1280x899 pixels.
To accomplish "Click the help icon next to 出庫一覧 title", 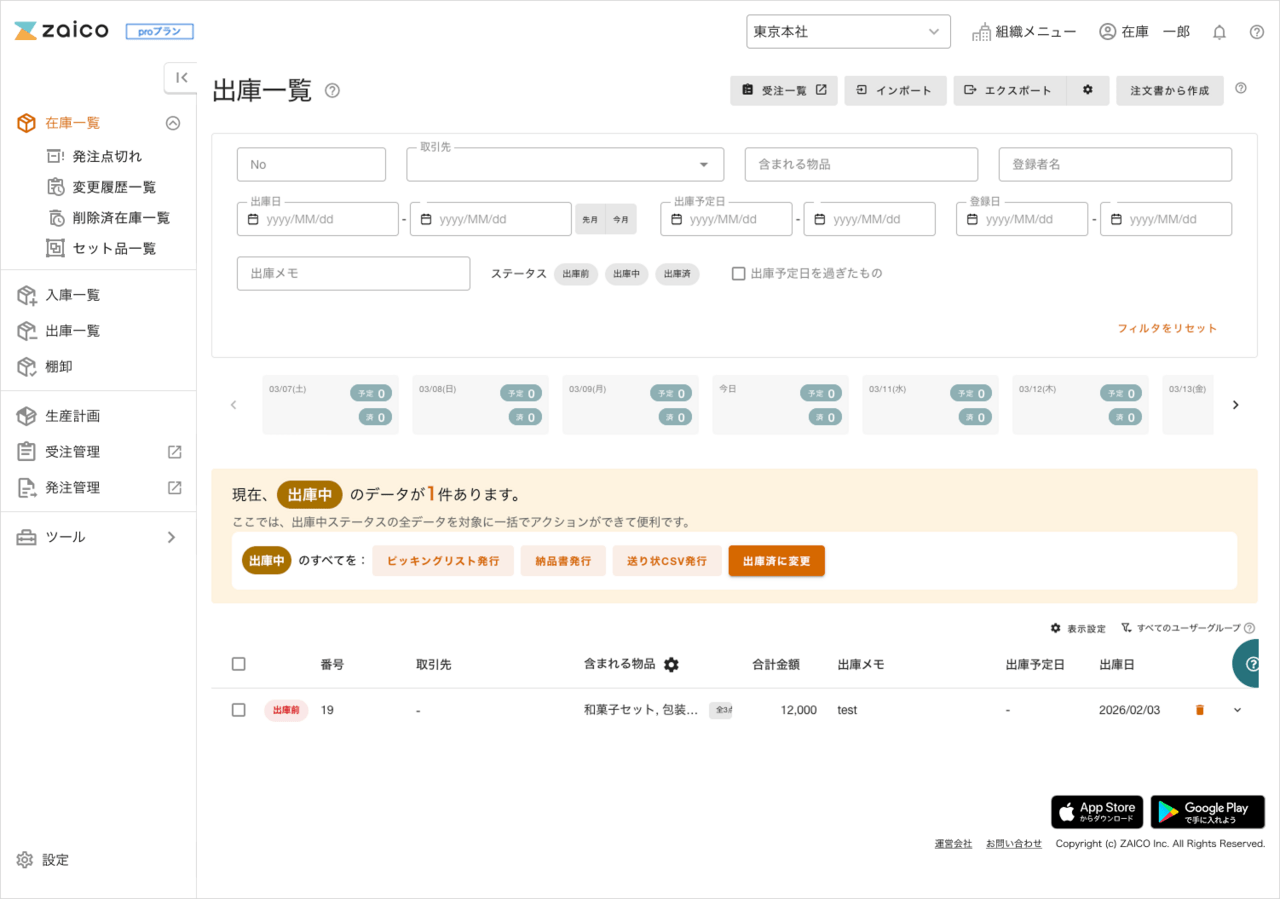I will (332, 91).
